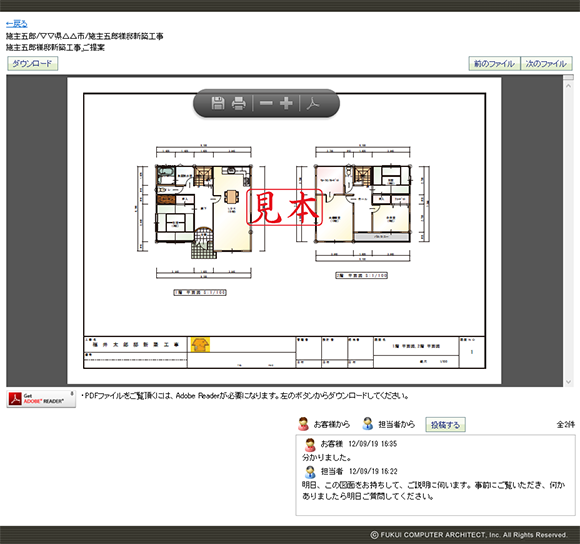Viewport: 580px width, 544px height.
Task: Click the ←戻る back link
Action: pos(17,24)
